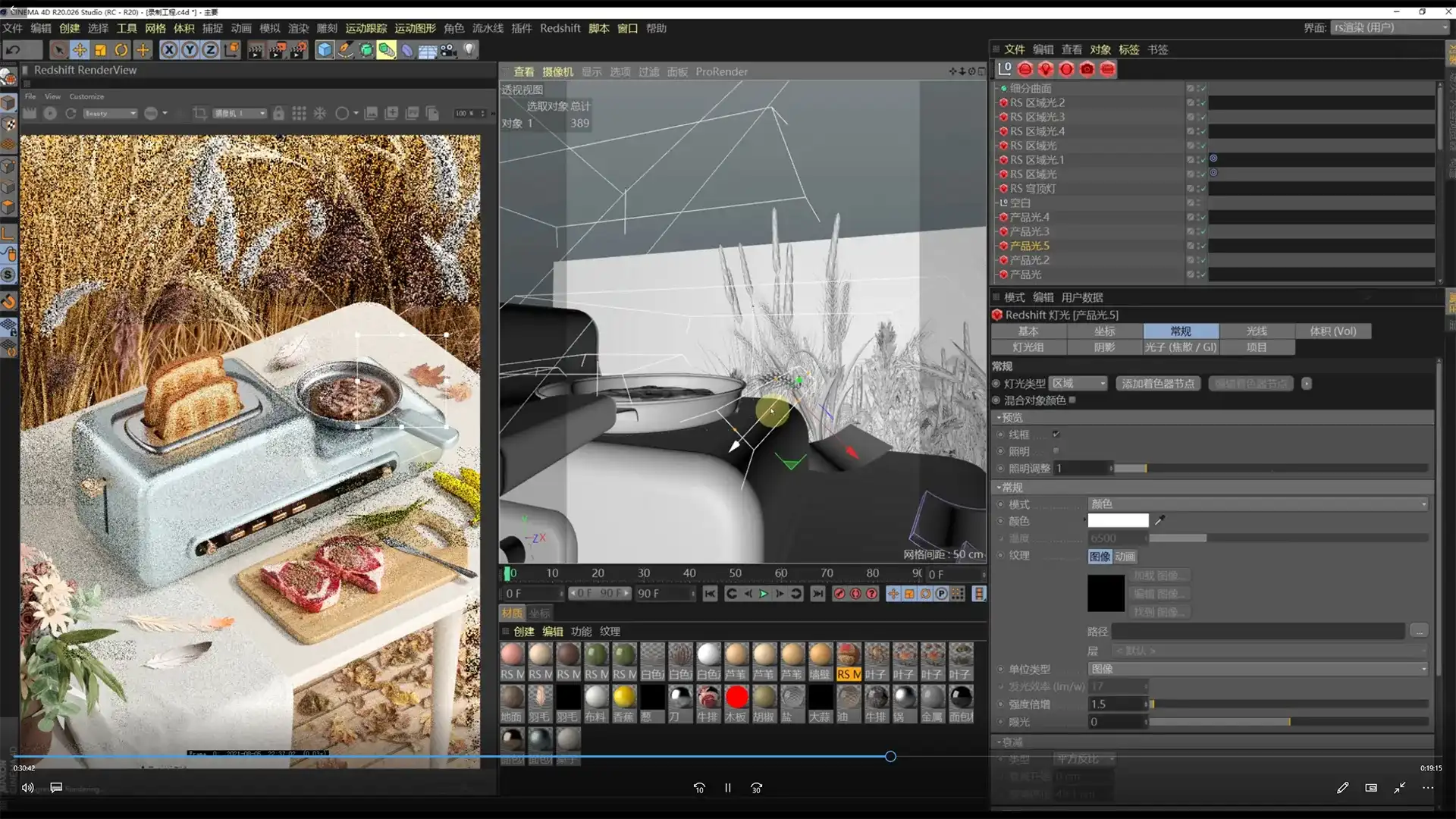
Task: Click the undo arrow icon
Action: [x=13, y=50]
